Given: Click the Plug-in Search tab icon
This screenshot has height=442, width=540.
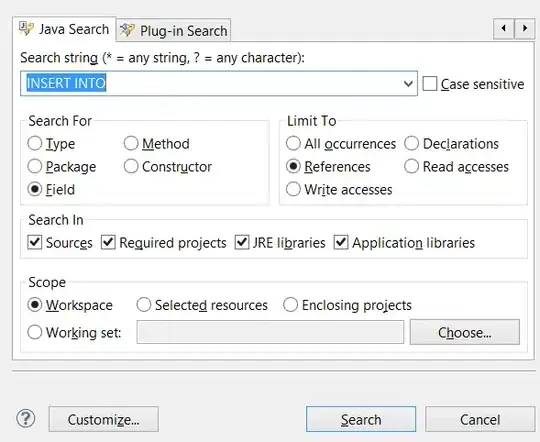Looking at the screenshot, I should click(127, 30).
